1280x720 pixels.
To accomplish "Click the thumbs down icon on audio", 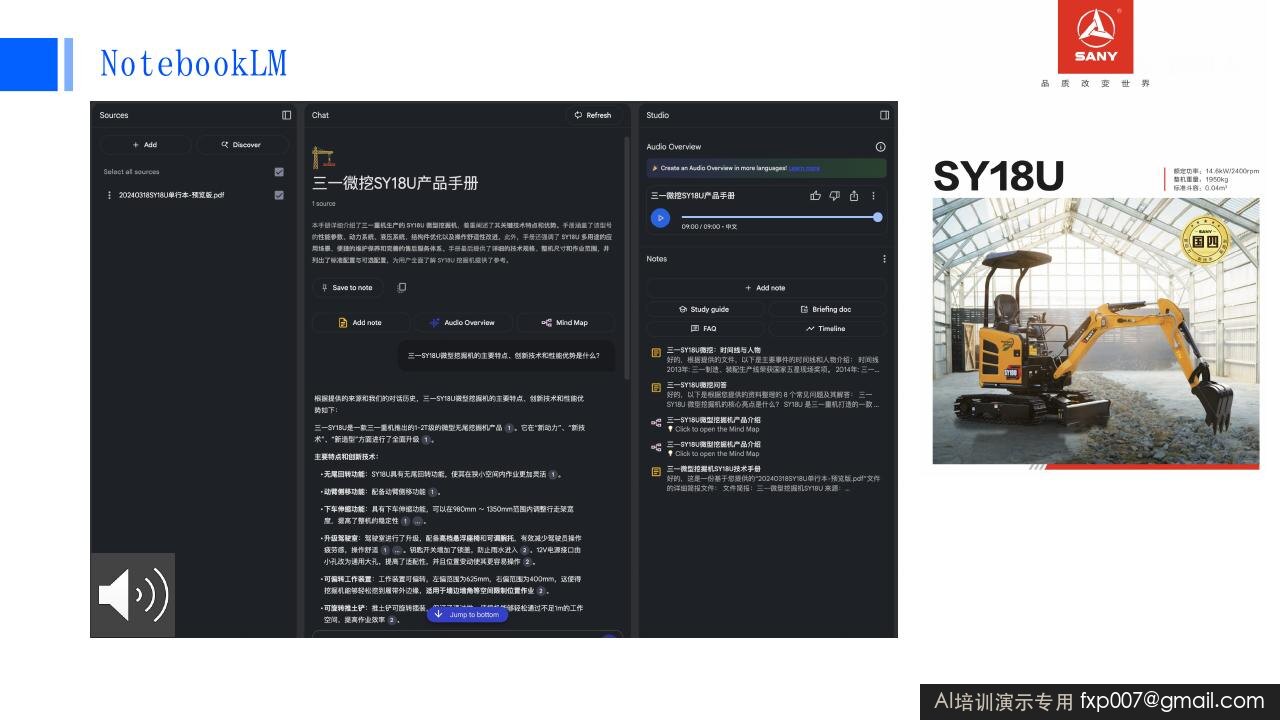I will point(834,196).
